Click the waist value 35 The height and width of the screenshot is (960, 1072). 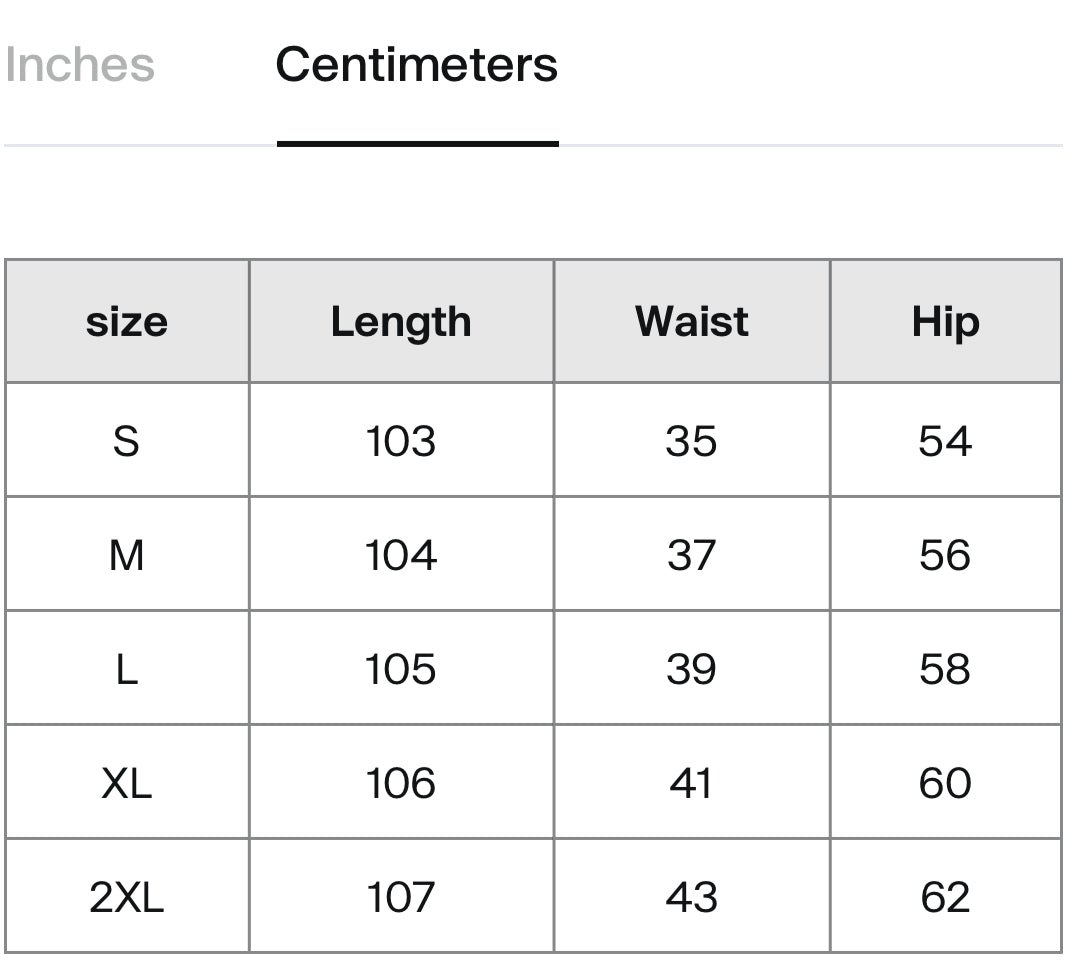point(692,441)
